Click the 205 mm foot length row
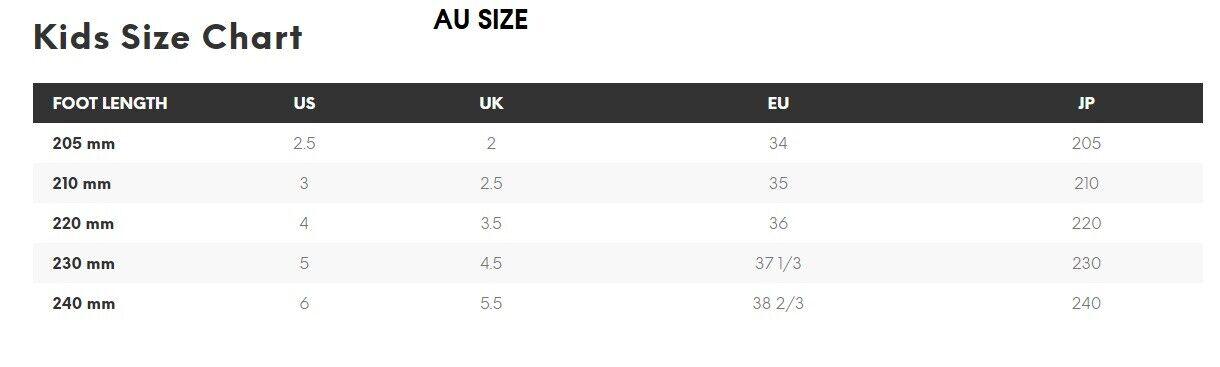The width and height of the screenshot is (1220, 367). pyautogui.click(x=618, y=143)
